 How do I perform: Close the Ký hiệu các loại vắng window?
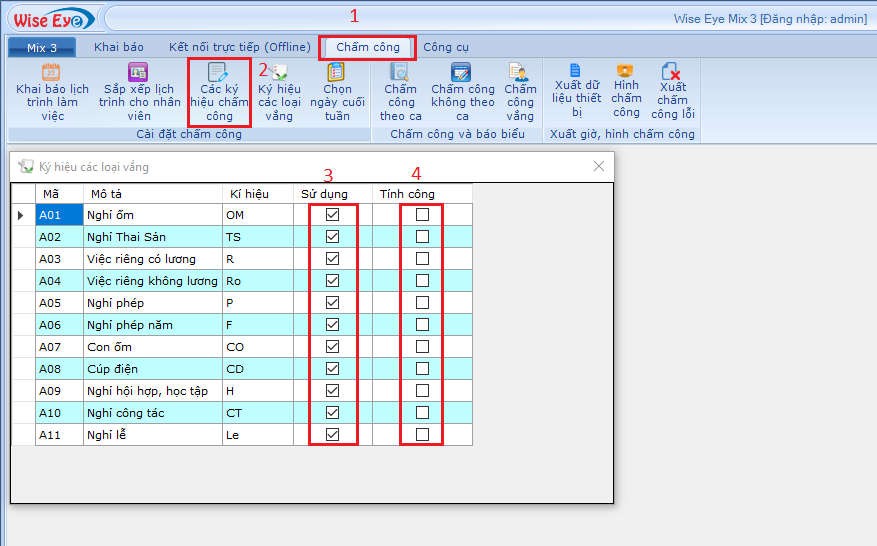599,167
